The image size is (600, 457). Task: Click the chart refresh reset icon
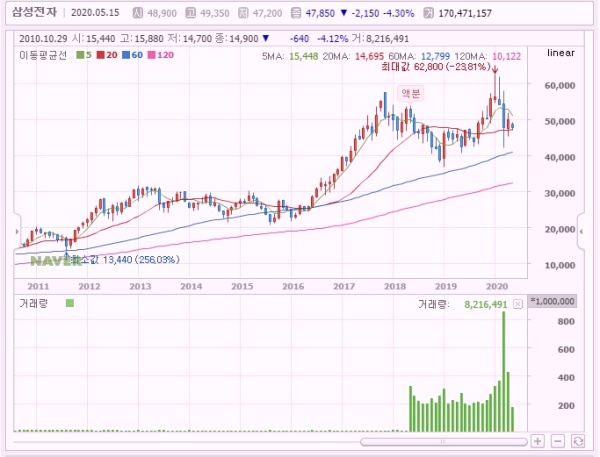tap(577, 441)
